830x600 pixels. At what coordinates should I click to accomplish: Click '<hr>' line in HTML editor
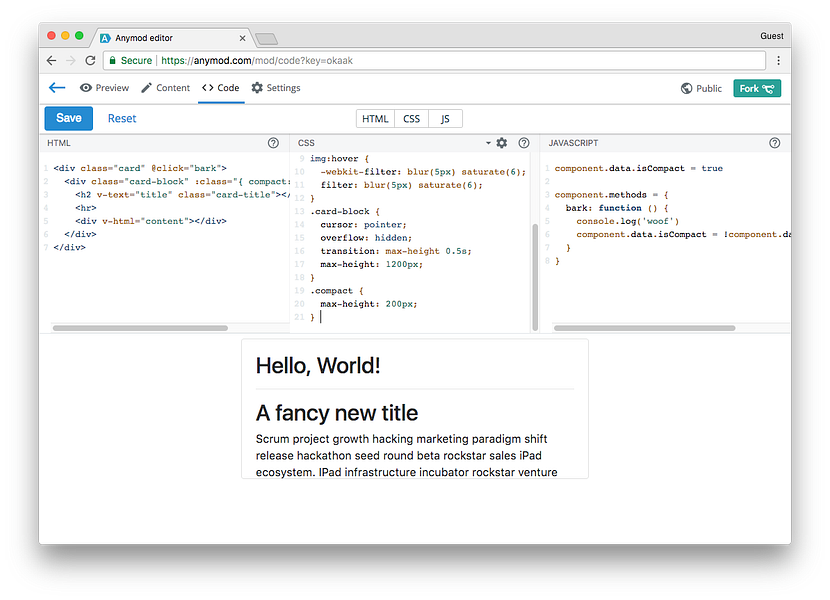coord(86,208)
